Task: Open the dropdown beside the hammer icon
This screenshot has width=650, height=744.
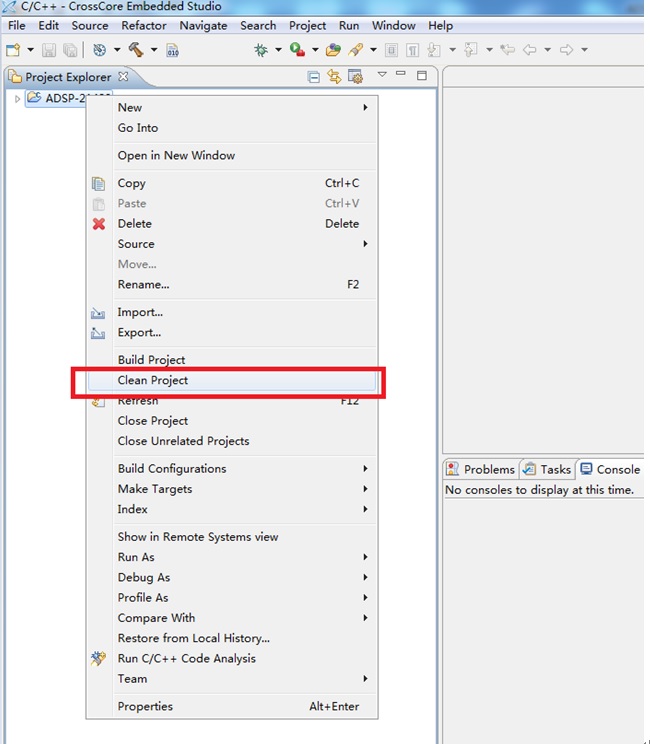Action: pyautogui.click(x=154, y=50)
